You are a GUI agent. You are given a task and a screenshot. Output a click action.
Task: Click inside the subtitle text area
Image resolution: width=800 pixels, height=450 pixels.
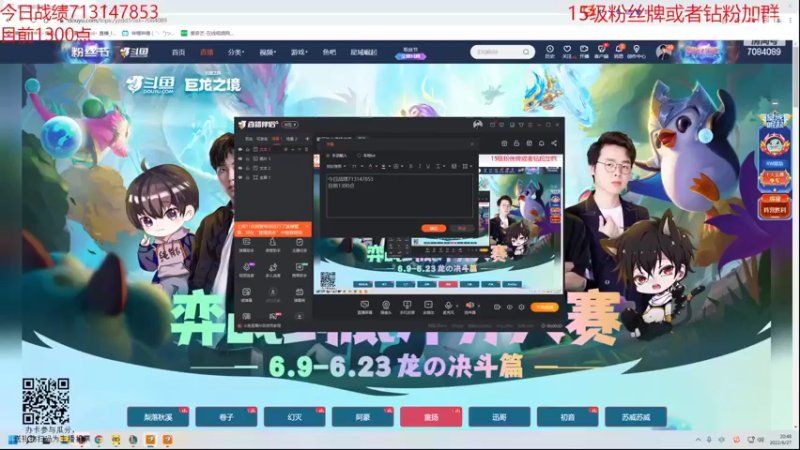click(x=400, y=196)
